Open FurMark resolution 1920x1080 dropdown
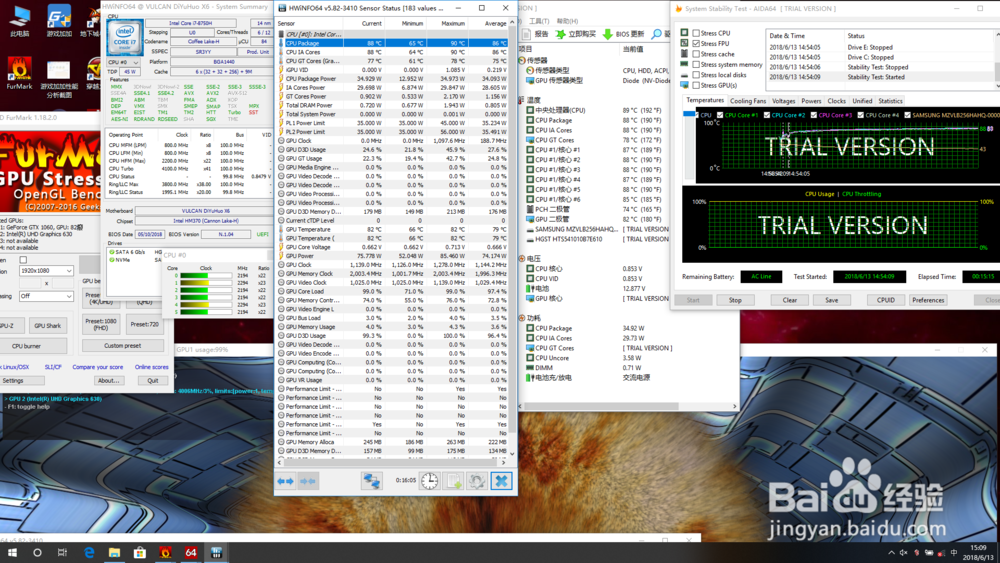This screenshot has height=563, width=1000. click(46, 270)
